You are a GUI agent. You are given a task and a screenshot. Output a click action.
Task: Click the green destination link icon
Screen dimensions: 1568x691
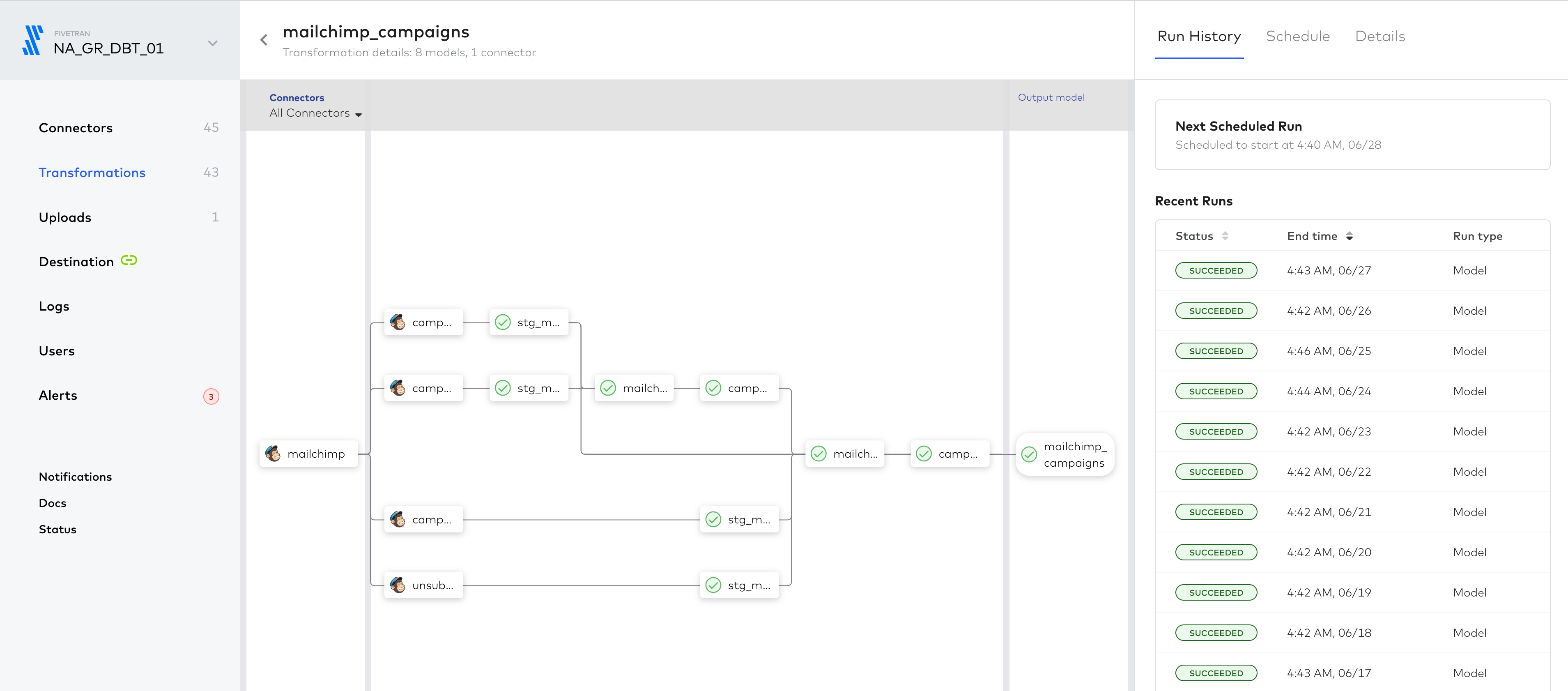129,260
